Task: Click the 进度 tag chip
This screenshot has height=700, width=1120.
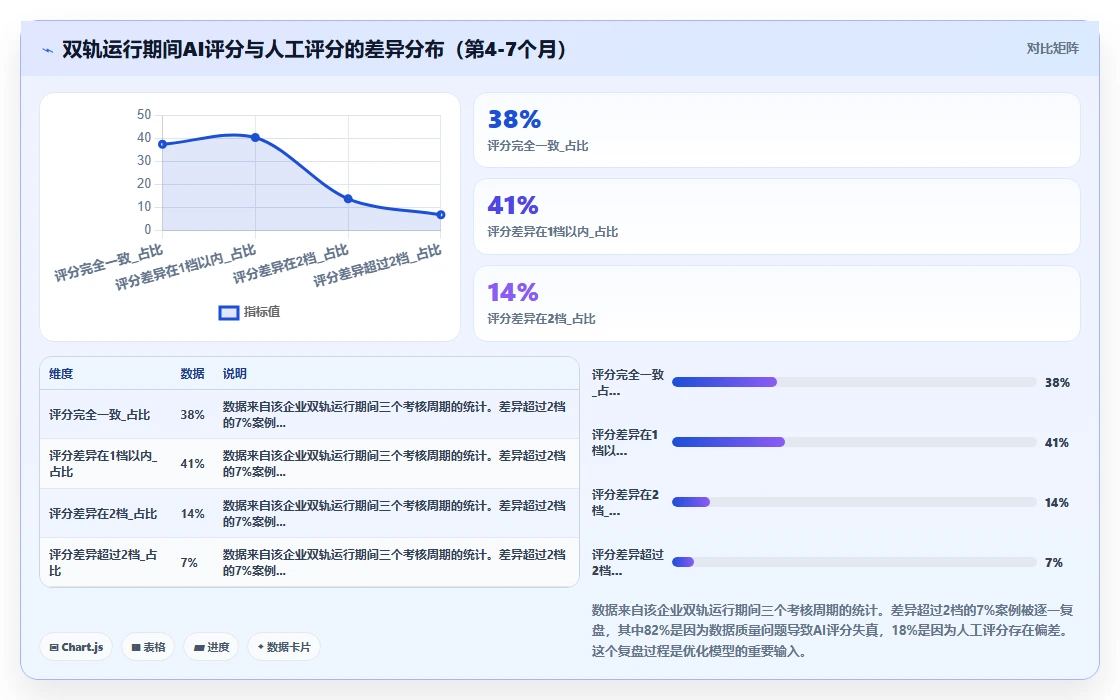Action: coord(211,647)
